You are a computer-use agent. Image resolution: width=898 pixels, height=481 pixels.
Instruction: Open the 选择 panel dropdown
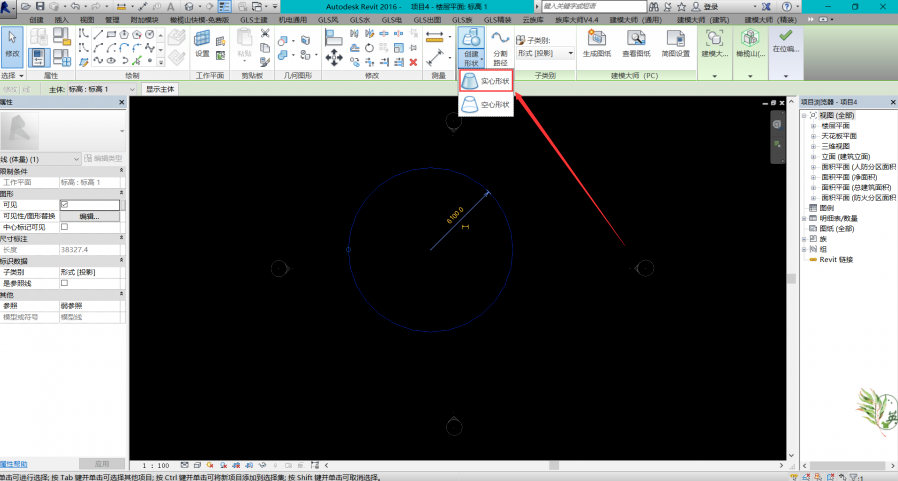(x=13, y=76)
